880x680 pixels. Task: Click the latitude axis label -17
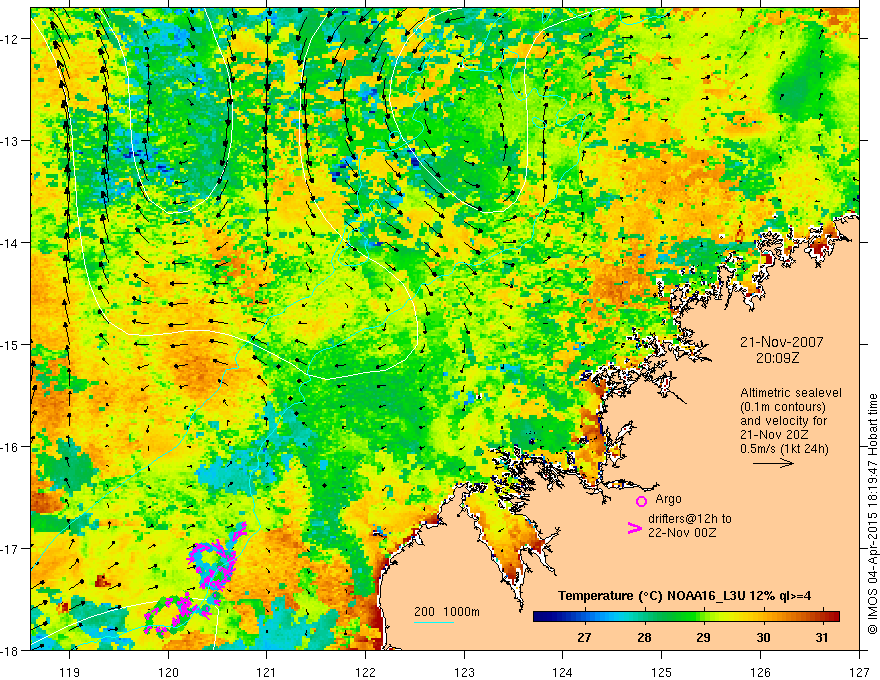tap(10, 549)
